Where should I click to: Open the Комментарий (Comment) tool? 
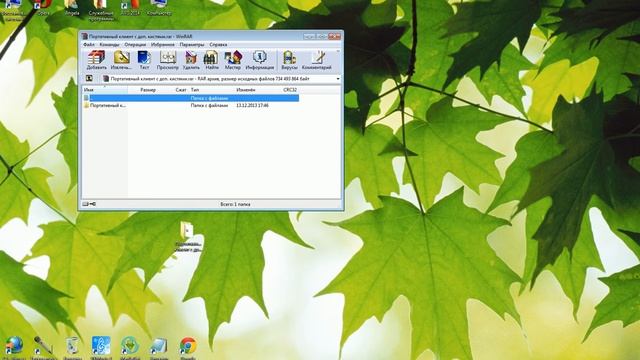(x=317, y=60)
